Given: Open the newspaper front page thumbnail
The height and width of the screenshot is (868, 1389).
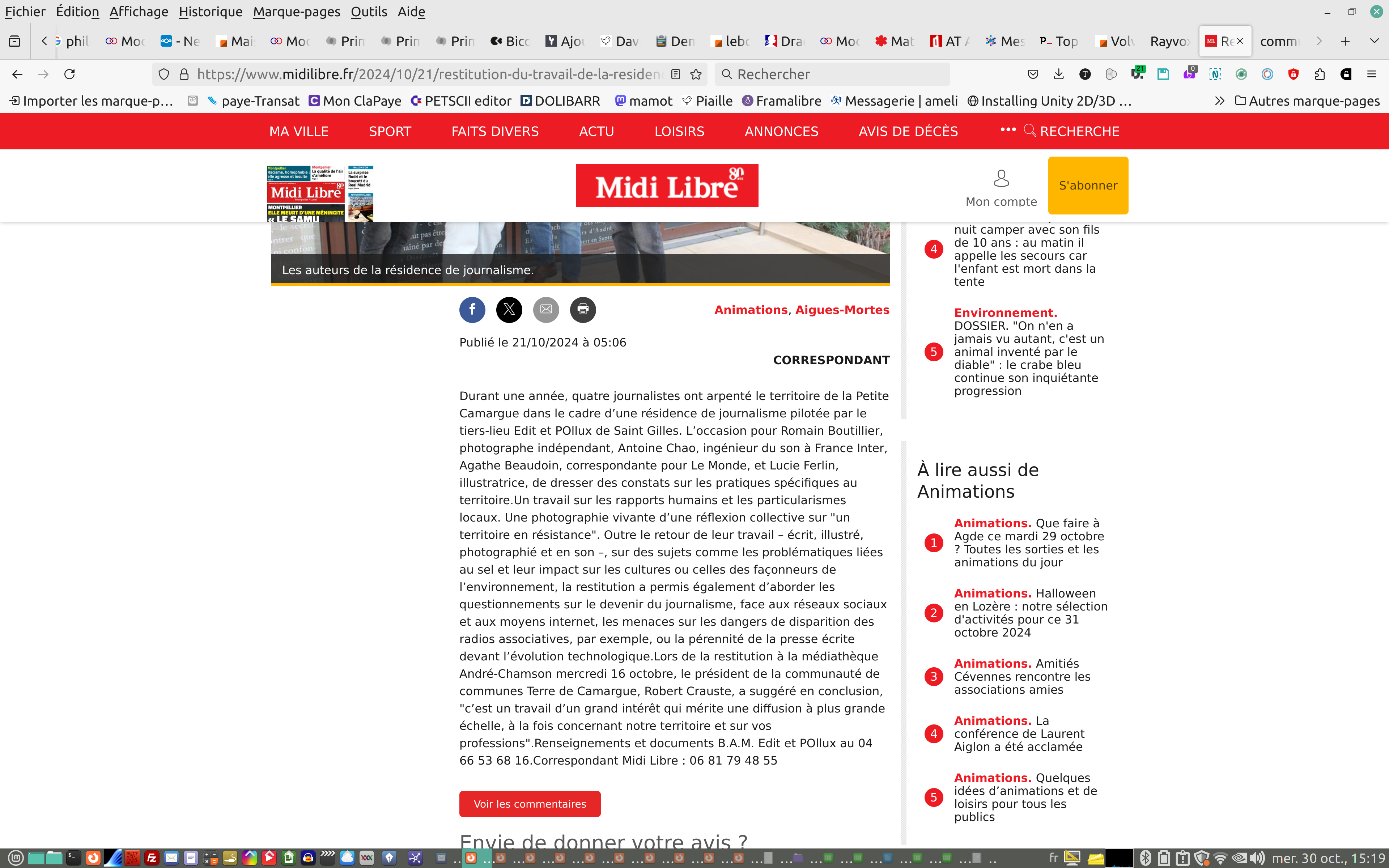Looking at the screenshot, I should (x=320, y=193).
